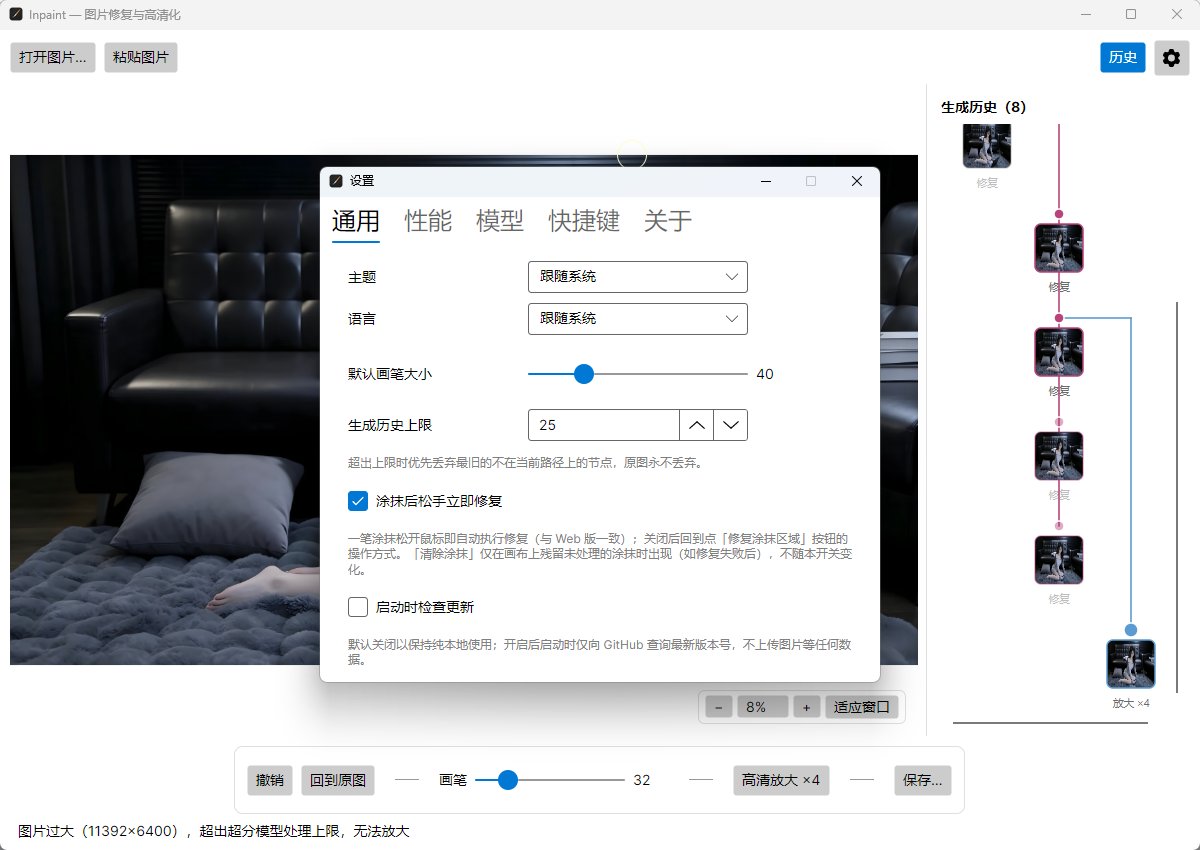The width and height of the screenshot is (1200, 850).
Task: Open the 主题 dropdown
Action: click(637, 277)
